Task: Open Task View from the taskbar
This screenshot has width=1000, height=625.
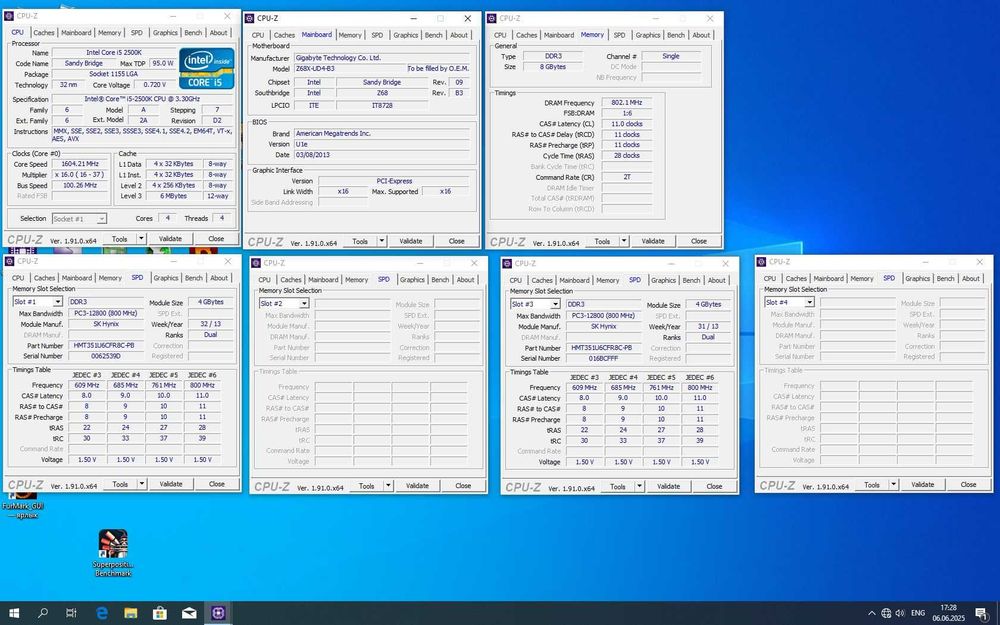Action: click(71, 613)
